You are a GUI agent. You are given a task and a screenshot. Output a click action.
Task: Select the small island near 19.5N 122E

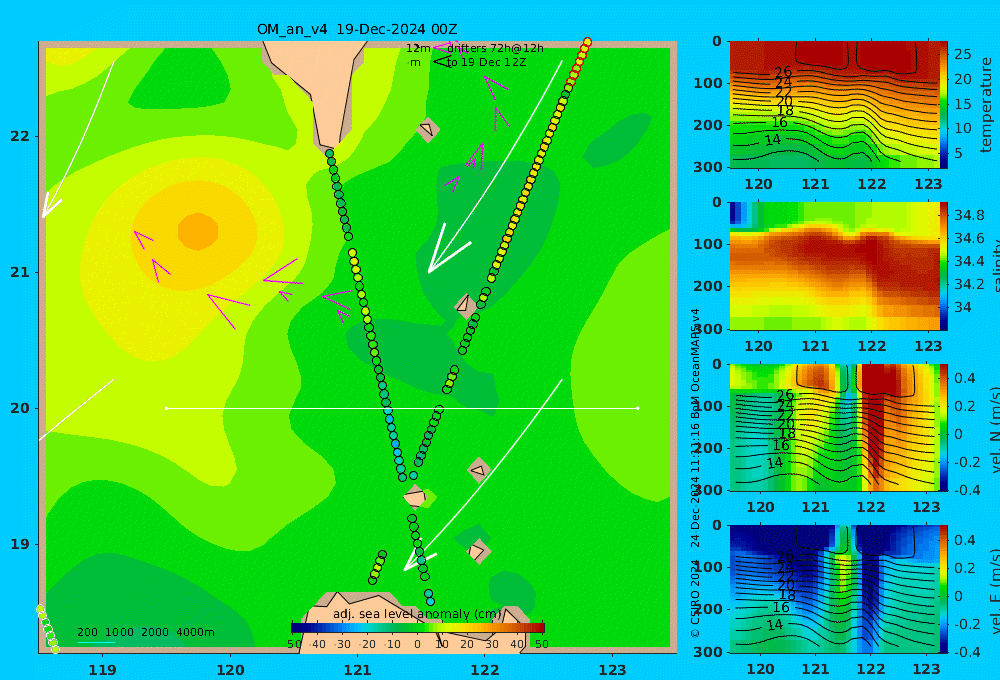tap(479, 470)
